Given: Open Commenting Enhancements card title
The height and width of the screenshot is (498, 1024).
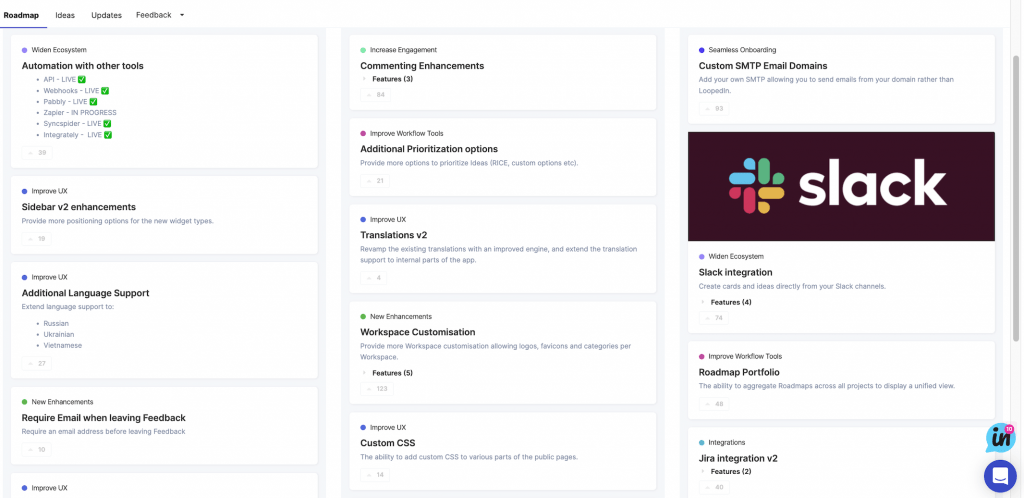Looking at the screenshot, I should (422, 66).
